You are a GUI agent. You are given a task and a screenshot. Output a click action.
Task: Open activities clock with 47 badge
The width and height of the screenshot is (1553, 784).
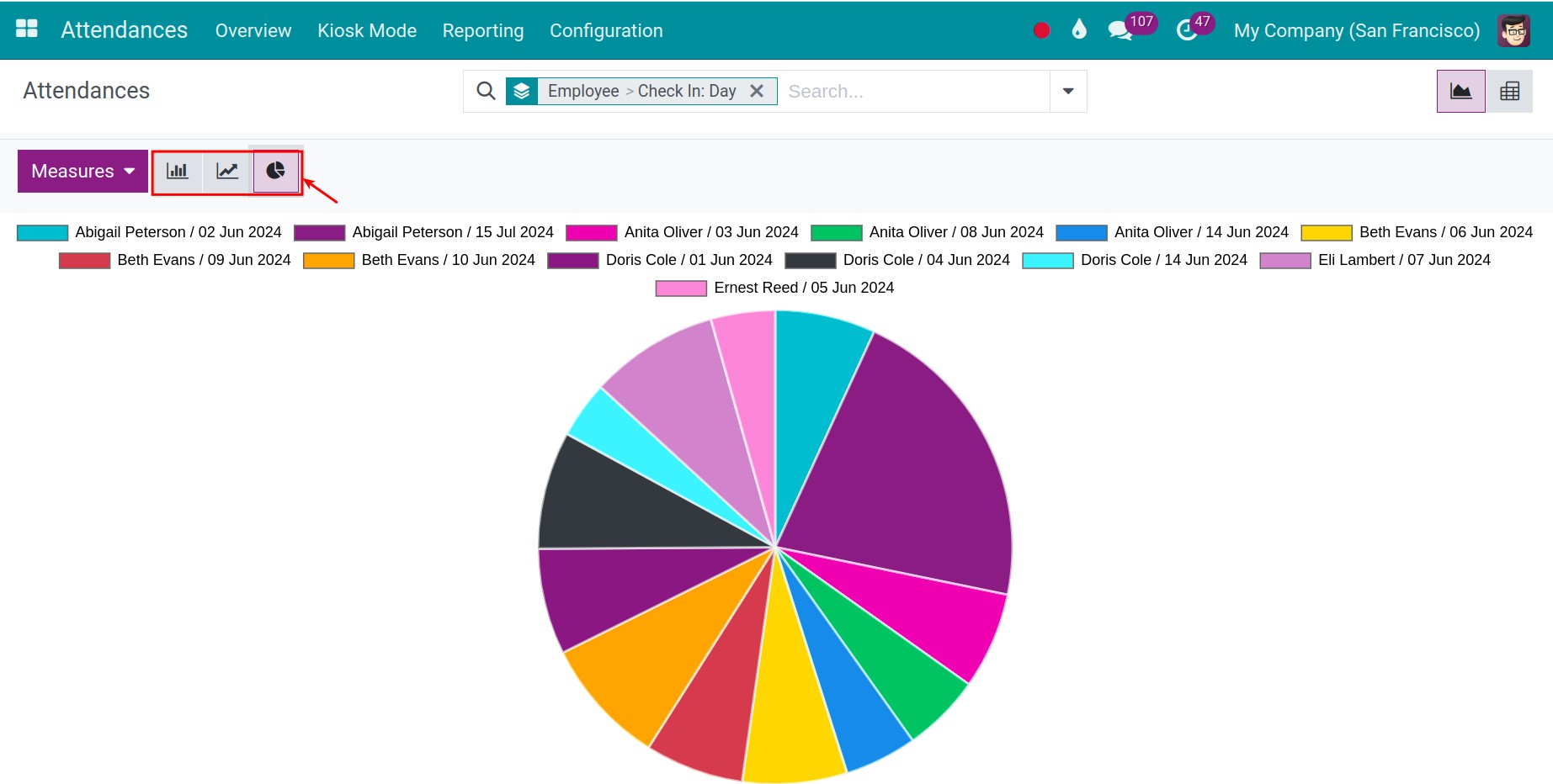click(1194, 28)
